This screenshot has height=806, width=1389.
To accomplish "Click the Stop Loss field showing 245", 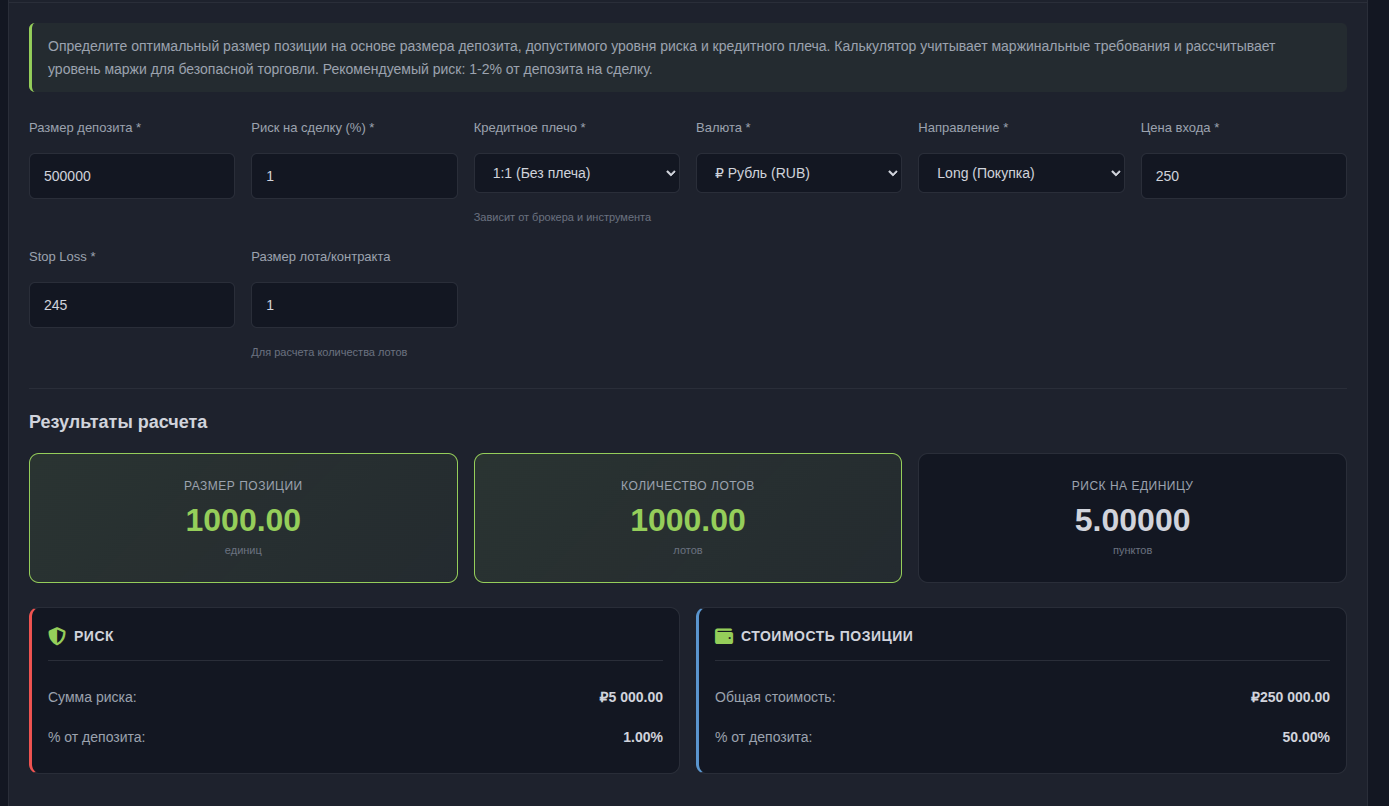I will (x=132, y=305).
